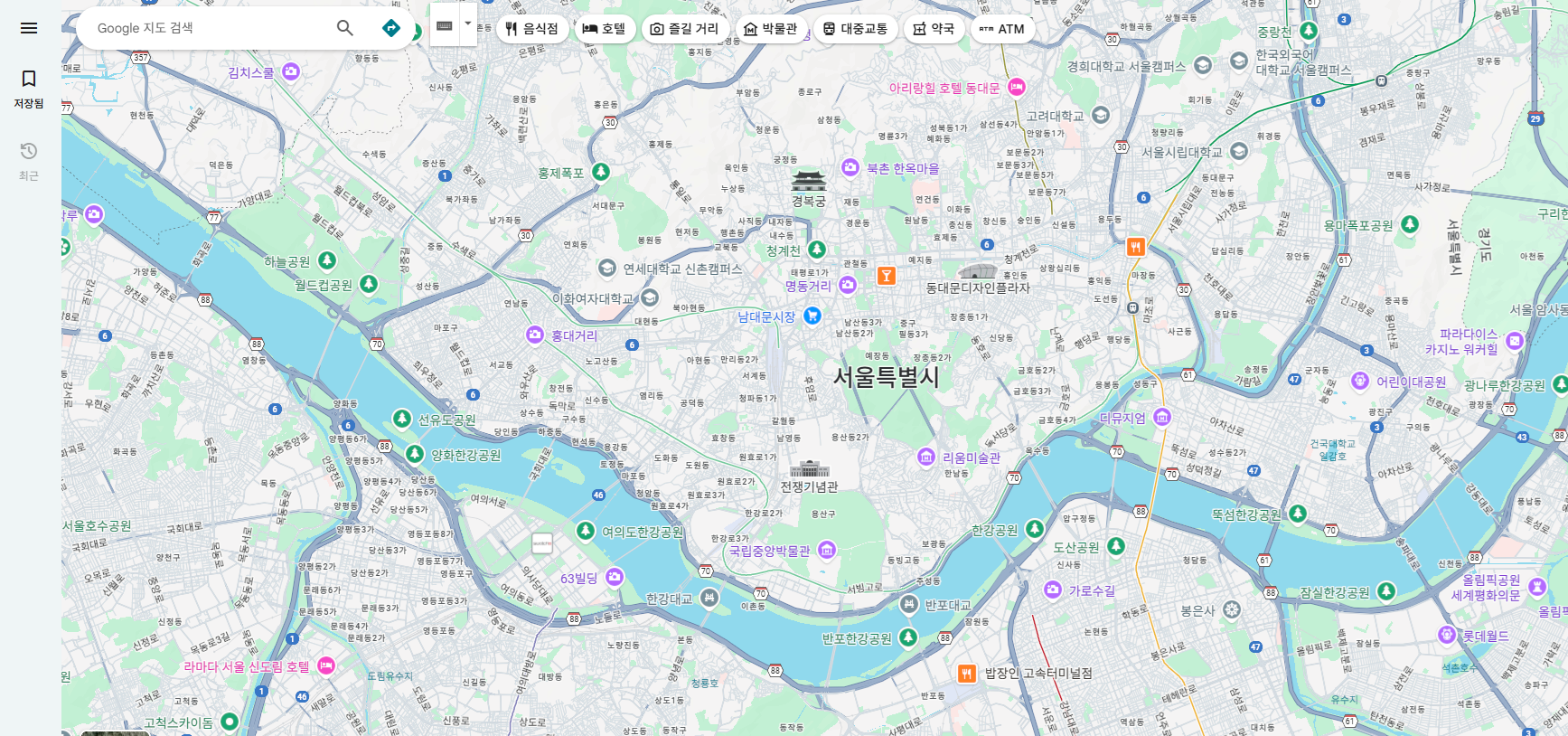Open the 저장됨 saved places panel
The width and height of the screenshot is (1568, 736).
click(29, 89)
